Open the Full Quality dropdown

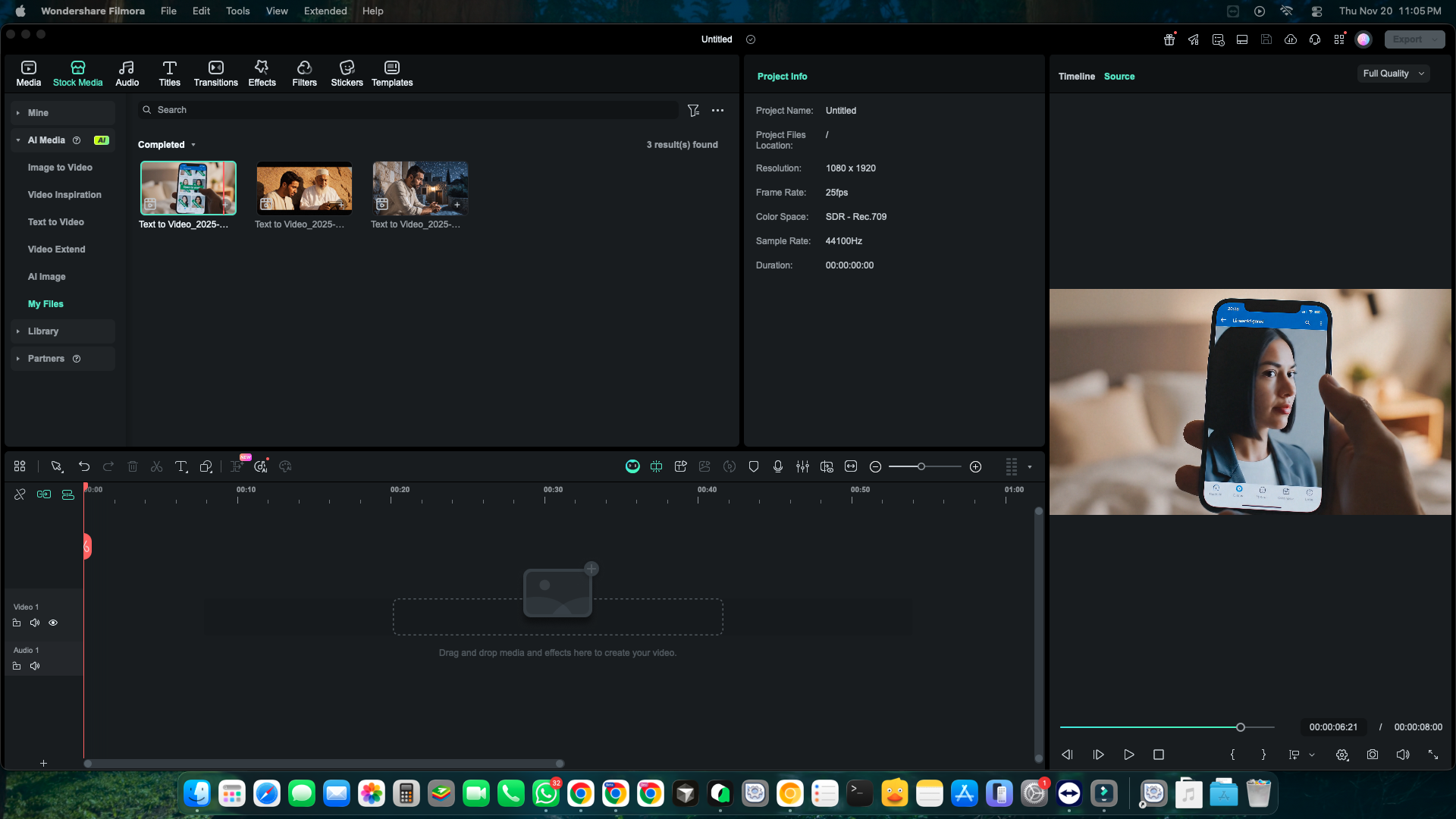pyautogui.click(x=1393, y=74)
